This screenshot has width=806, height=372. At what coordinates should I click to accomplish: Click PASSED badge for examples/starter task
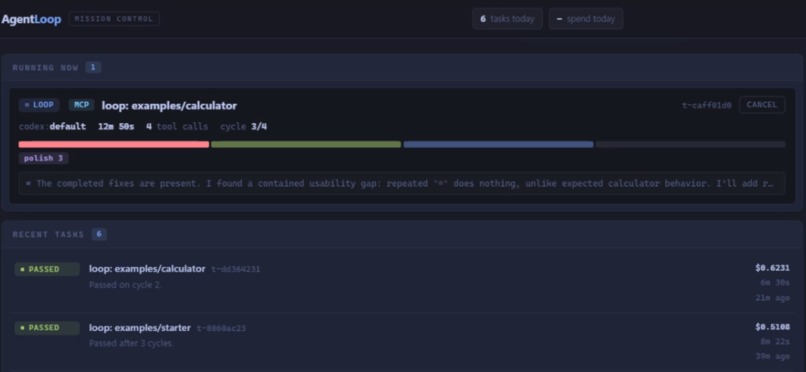pos(47,328)
